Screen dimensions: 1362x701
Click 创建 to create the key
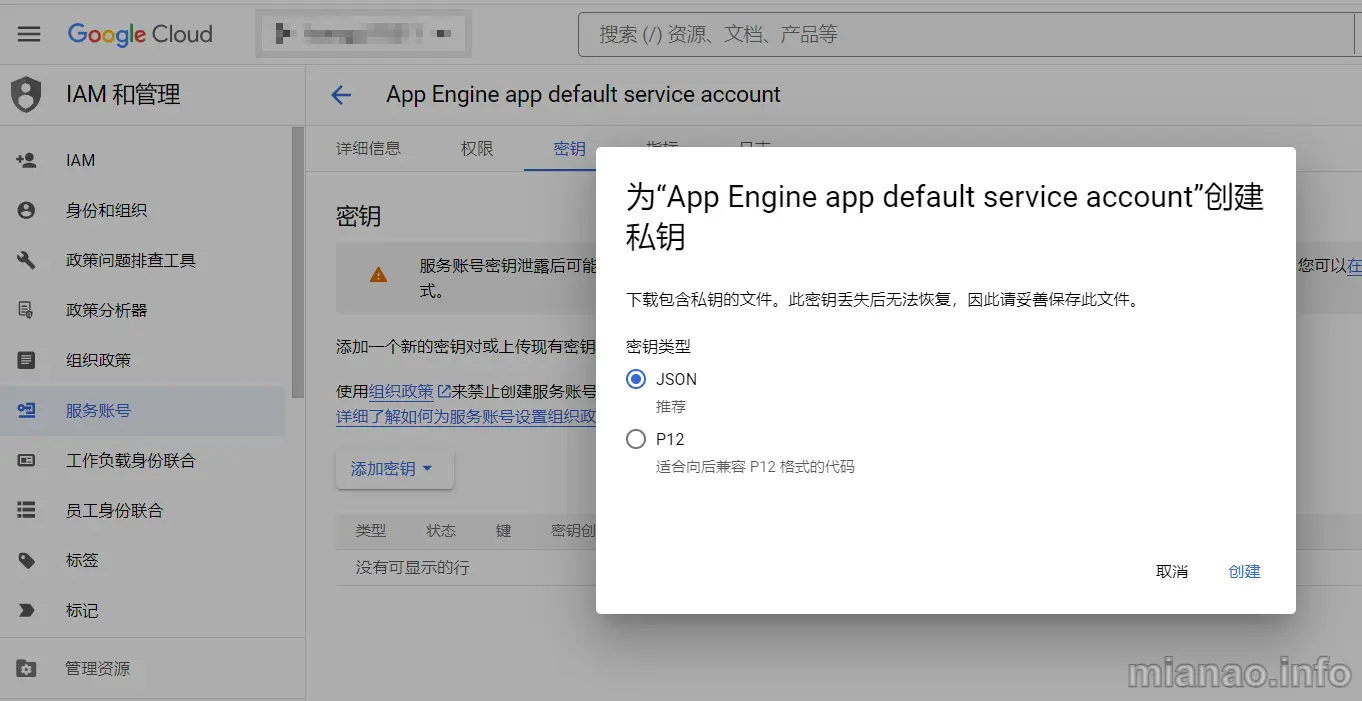[x=1244, y=571]
